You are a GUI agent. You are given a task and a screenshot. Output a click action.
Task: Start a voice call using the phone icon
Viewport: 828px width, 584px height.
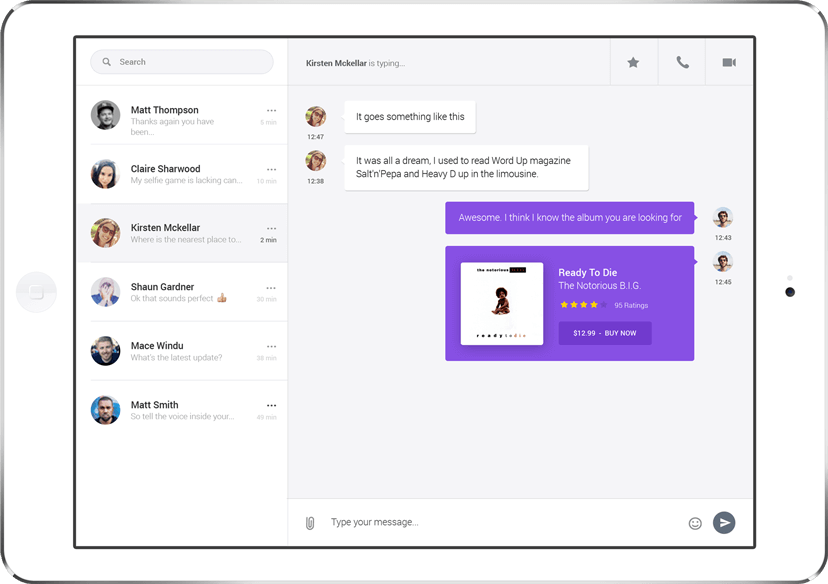[x=681, y=61]
